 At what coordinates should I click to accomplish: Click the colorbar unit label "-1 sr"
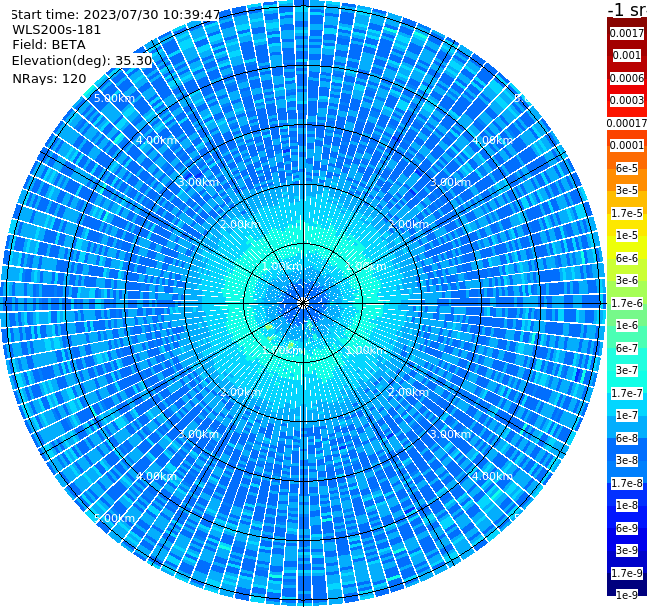point(627,10)
